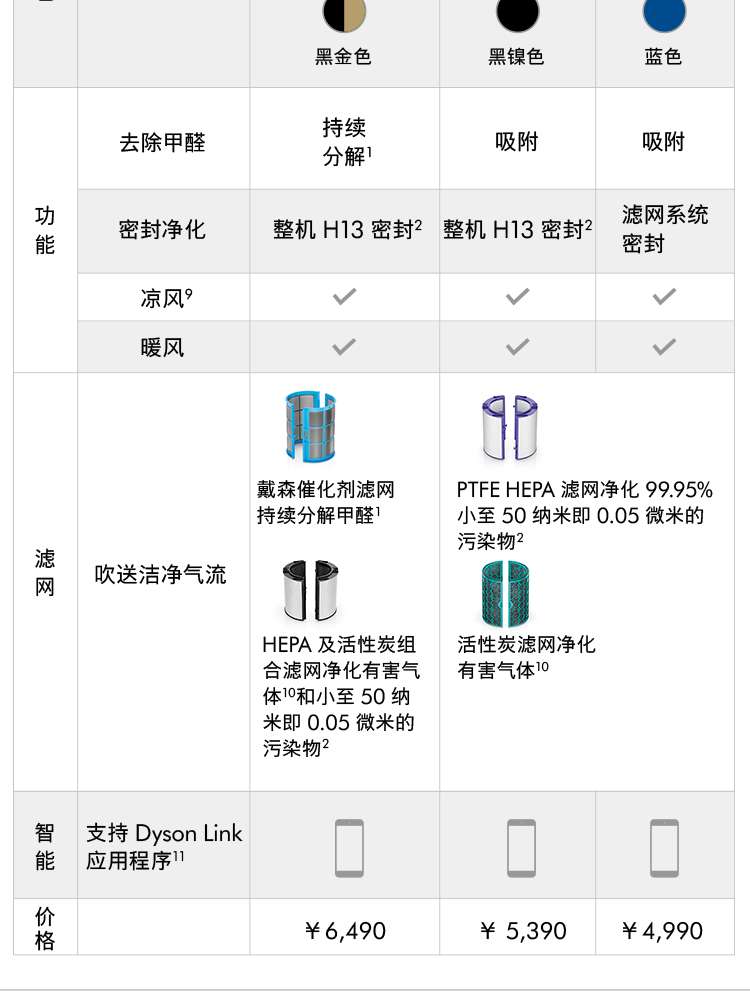
Task: Click the 去除甲醛 row label
Action: (x=162, y=142)
